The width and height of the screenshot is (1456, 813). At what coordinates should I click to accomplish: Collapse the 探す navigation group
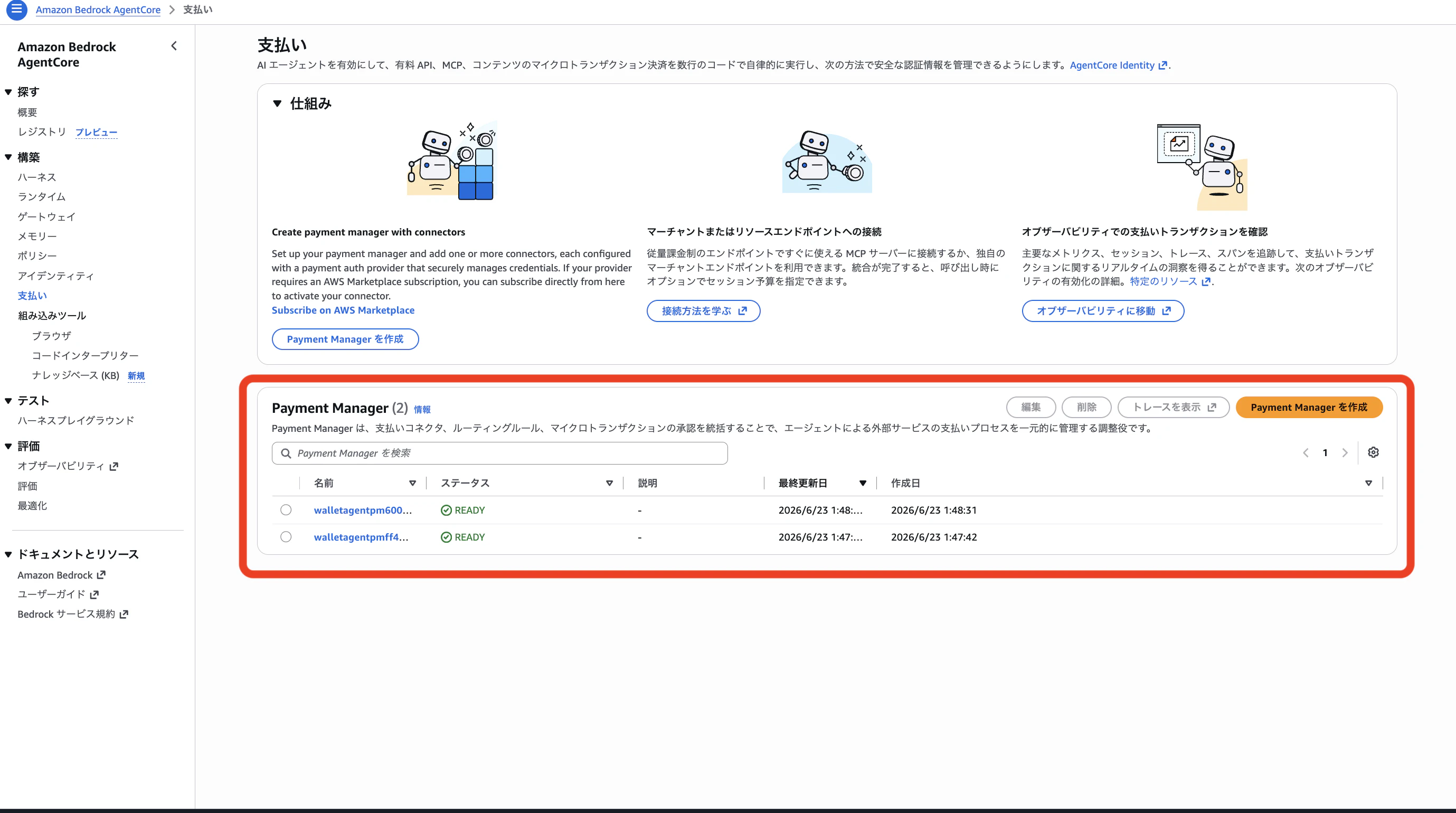click(8, 92)
